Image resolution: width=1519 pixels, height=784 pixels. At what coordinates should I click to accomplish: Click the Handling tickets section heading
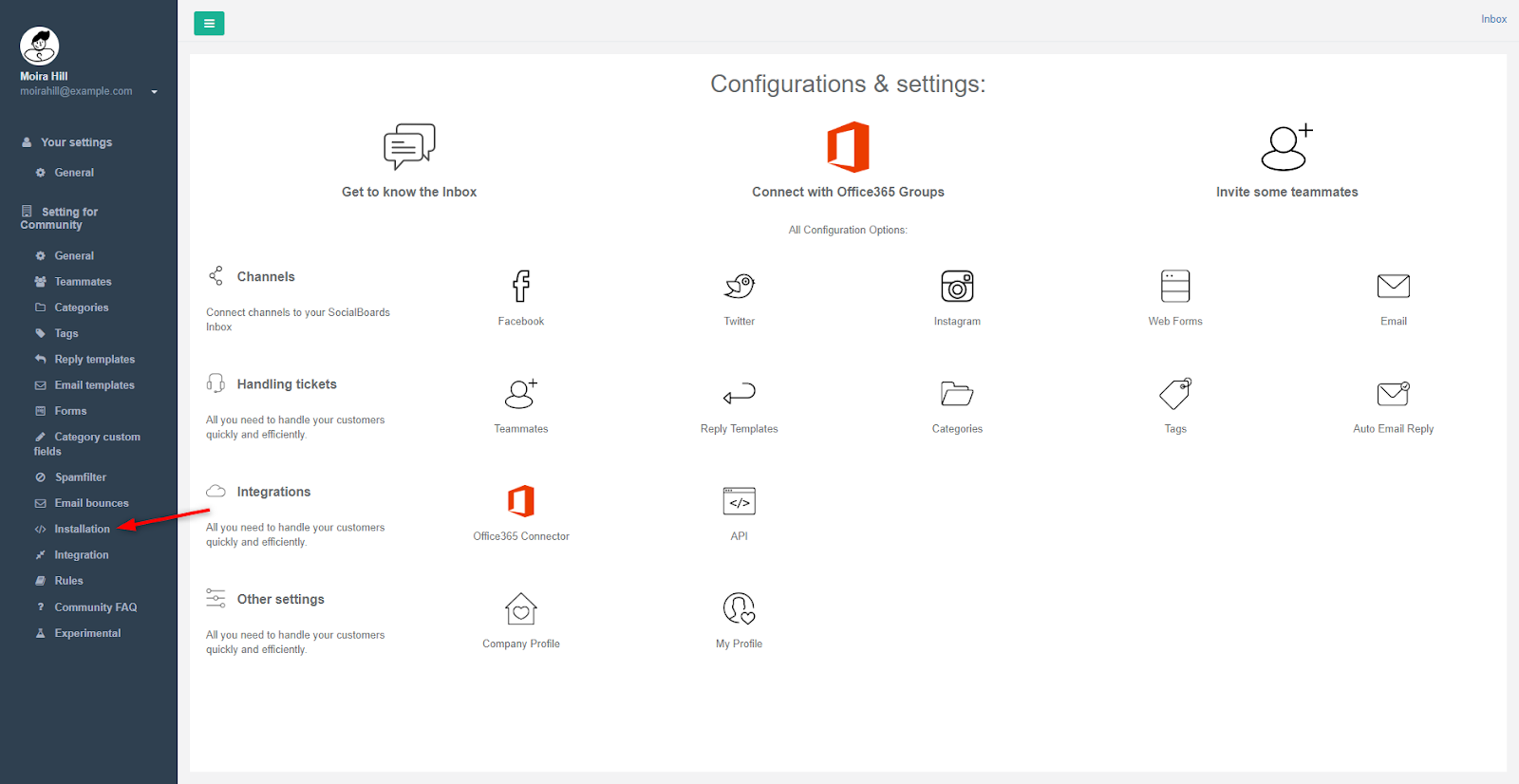287,384
